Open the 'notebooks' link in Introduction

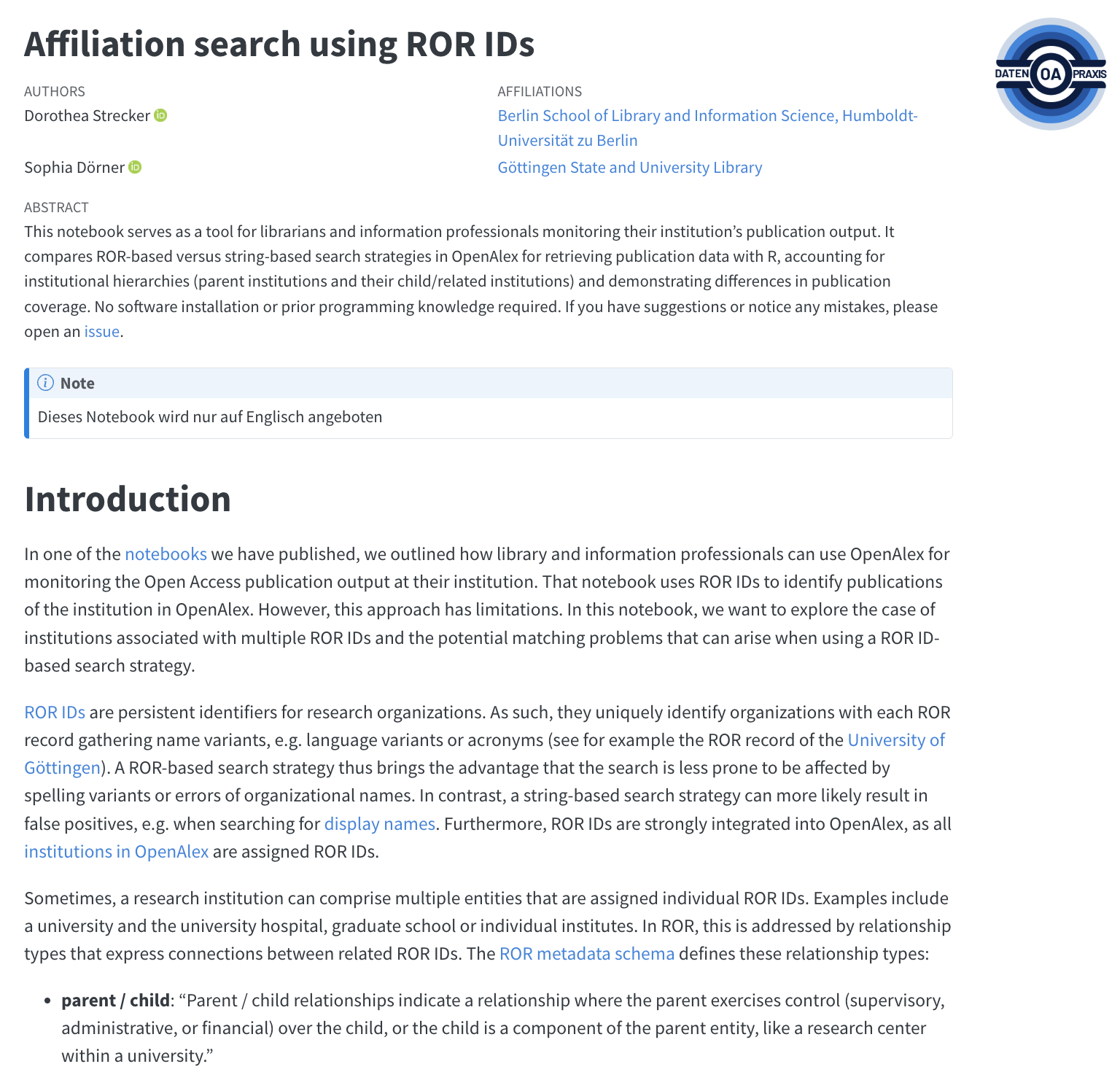(x=166, y=554)
